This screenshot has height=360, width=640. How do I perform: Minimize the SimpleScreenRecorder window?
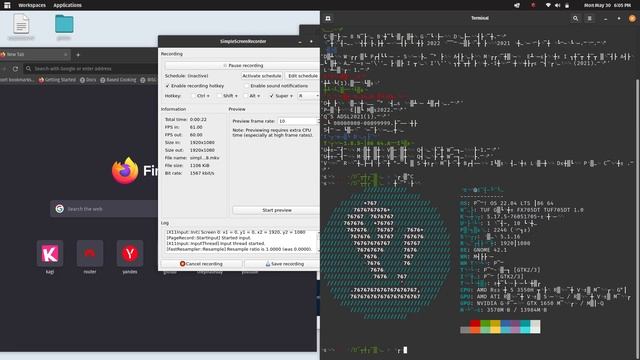[x=300, y=42]
